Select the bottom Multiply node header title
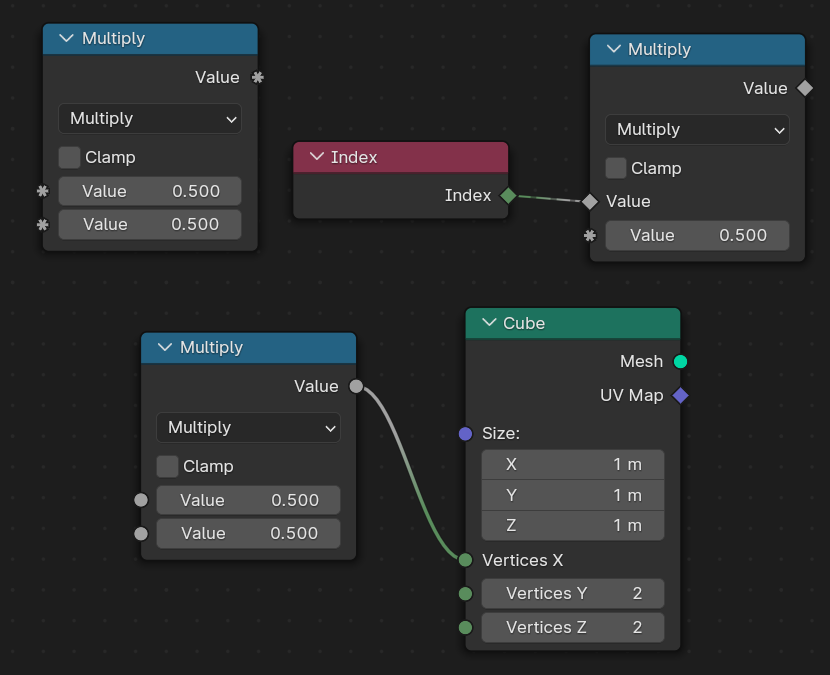The height and width of the screenshot is (675, 830). click(211, 347)
